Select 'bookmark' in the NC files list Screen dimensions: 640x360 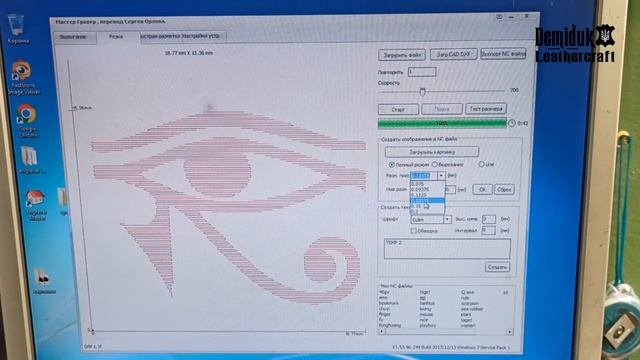(389, 303)
